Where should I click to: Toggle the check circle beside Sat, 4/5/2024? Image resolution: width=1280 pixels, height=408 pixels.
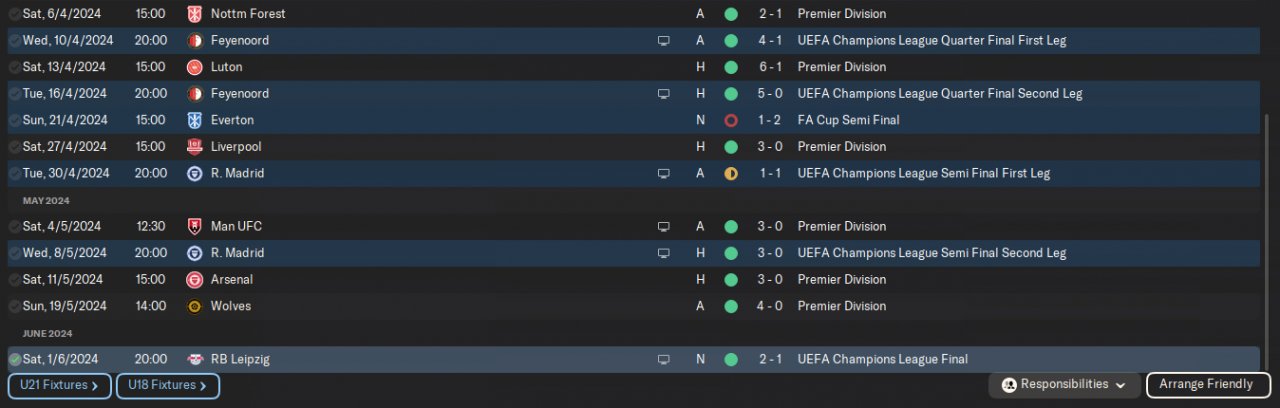pos(15,226)
